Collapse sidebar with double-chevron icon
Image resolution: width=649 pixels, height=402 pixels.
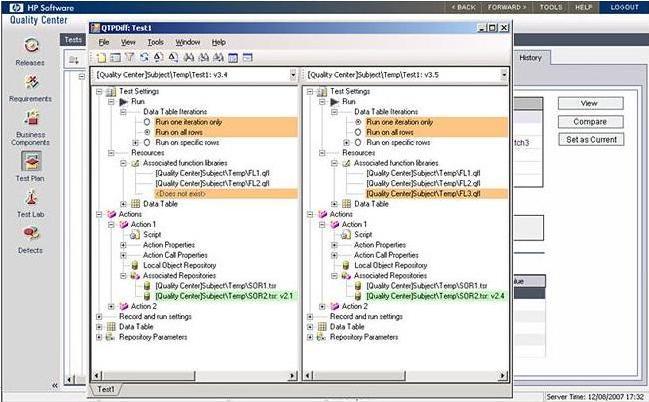pyautogui.click(x=55, y=385)
